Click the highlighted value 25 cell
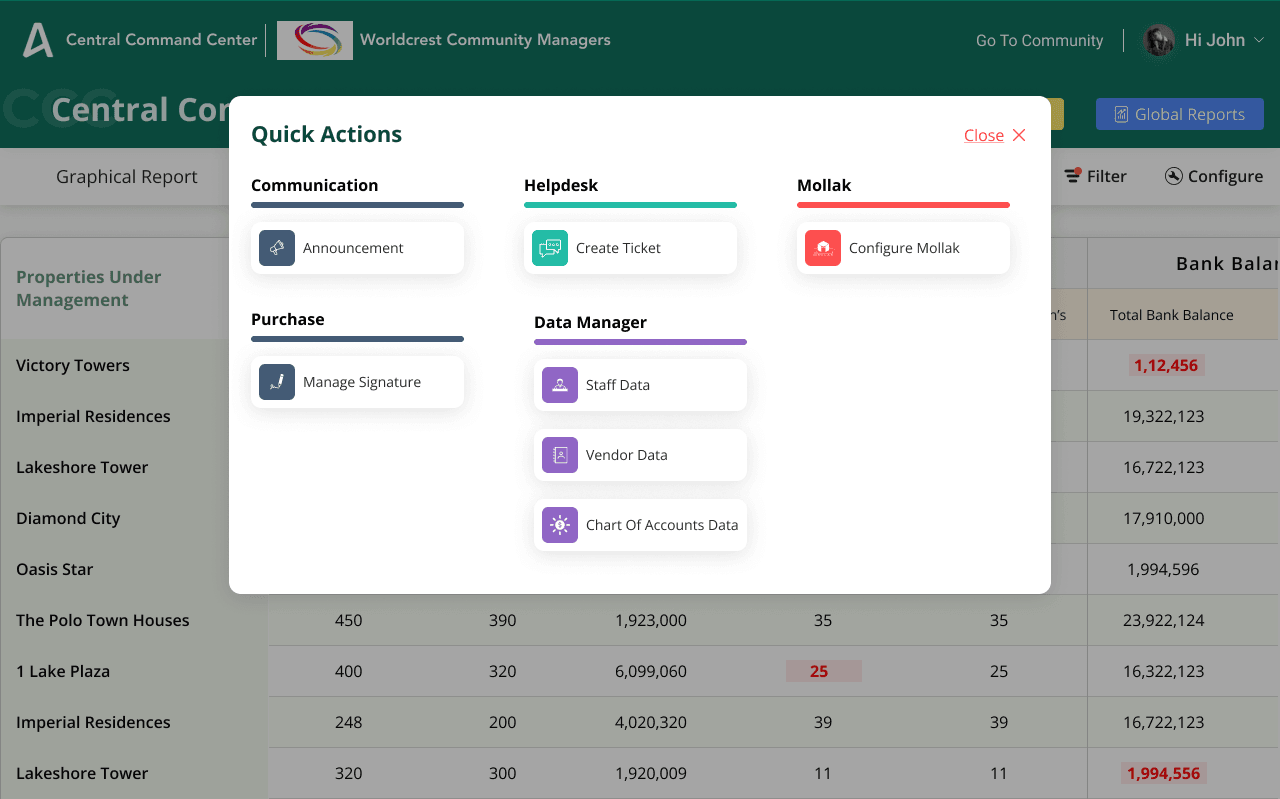The width and height of the screenshot is (1280, 799). (x=823, y=671)
